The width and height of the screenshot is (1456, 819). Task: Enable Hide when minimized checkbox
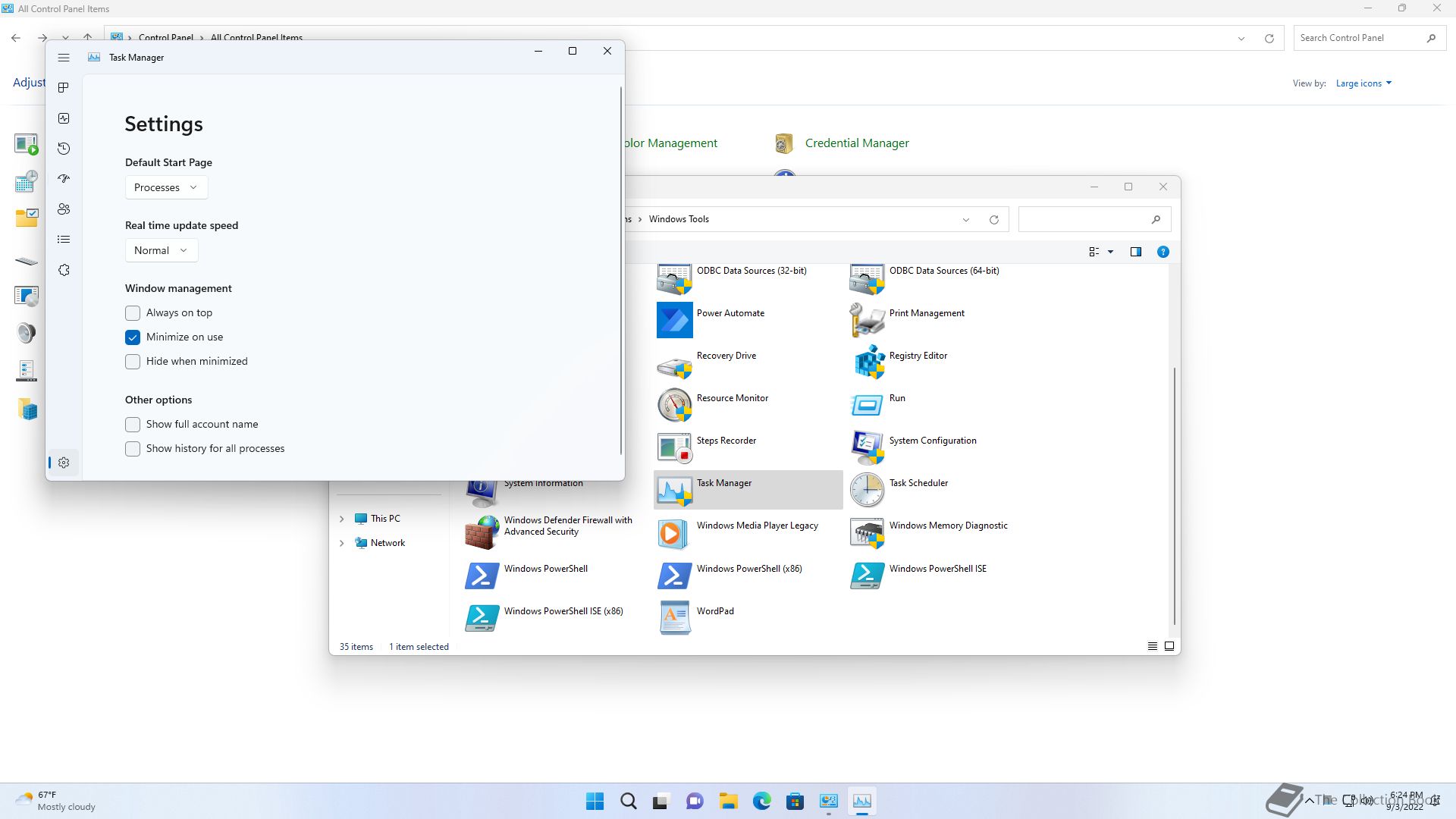133,362
